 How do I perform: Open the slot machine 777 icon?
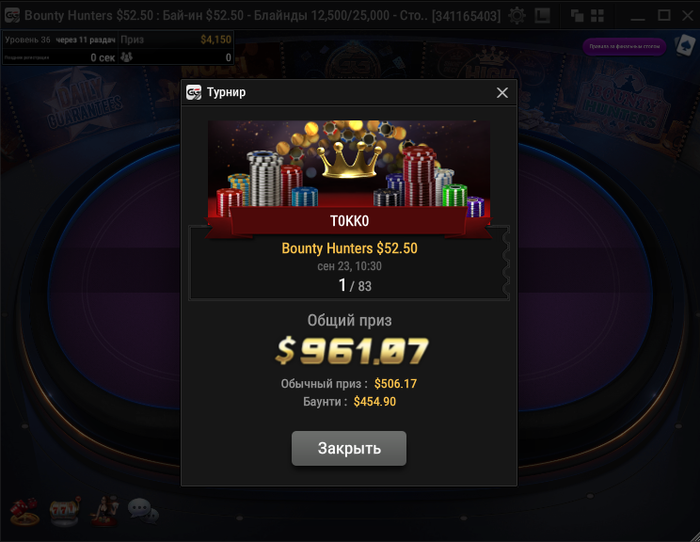(65, 511)
